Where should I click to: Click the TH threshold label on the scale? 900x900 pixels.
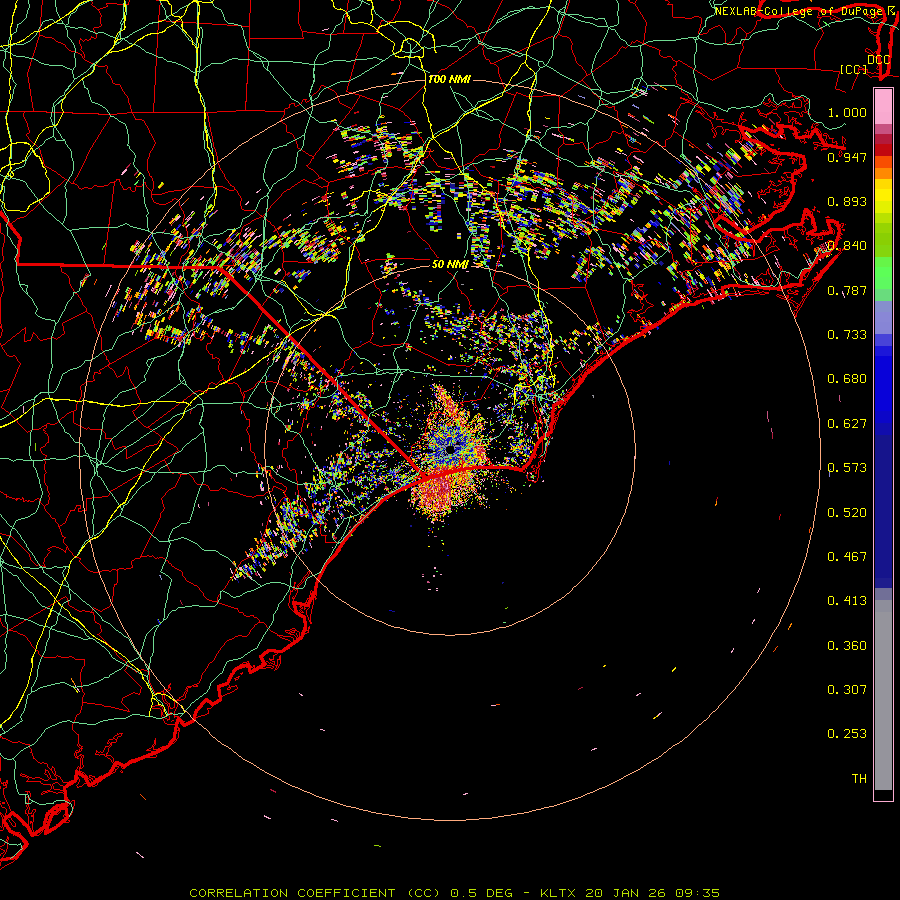(x=859, y=778)
